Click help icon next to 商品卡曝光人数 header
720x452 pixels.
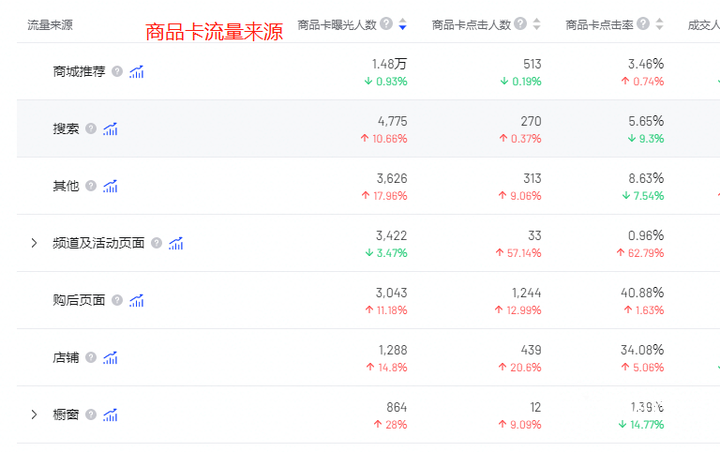pyautogui.click(x=387, y=23)
